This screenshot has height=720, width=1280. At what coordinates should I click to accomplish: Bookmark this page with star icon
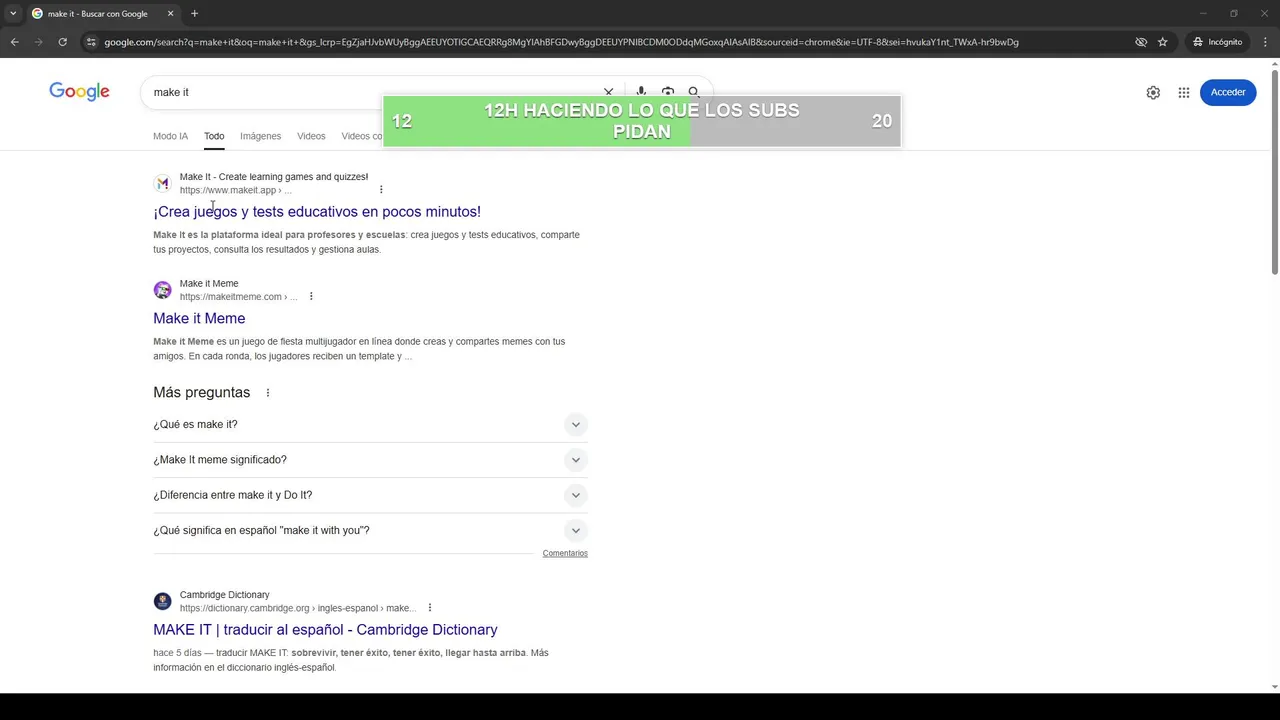(x=1162, y=42)
